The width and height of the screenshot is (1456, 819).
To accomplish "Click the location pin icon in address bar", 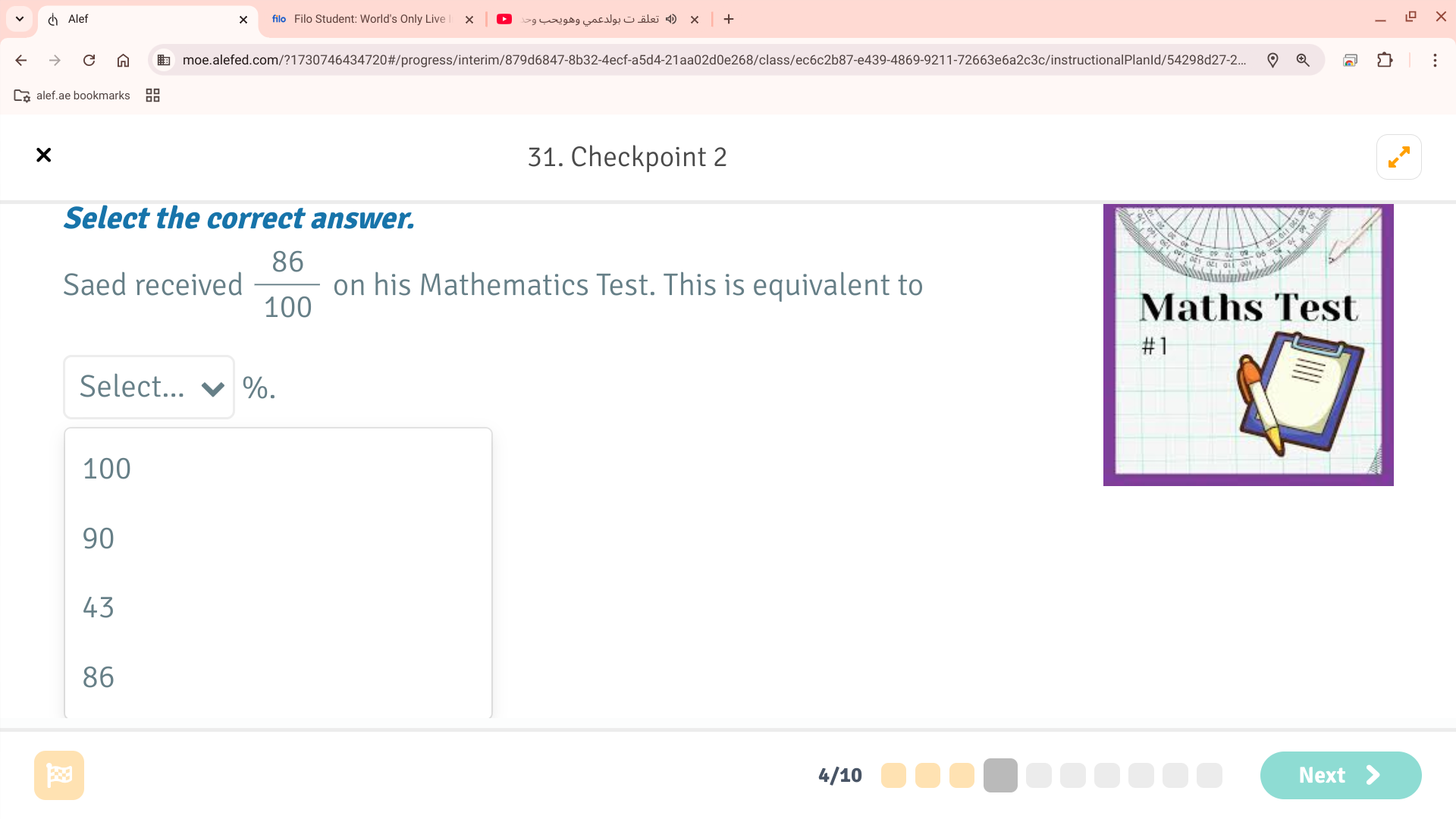I will pos(1272,60).
